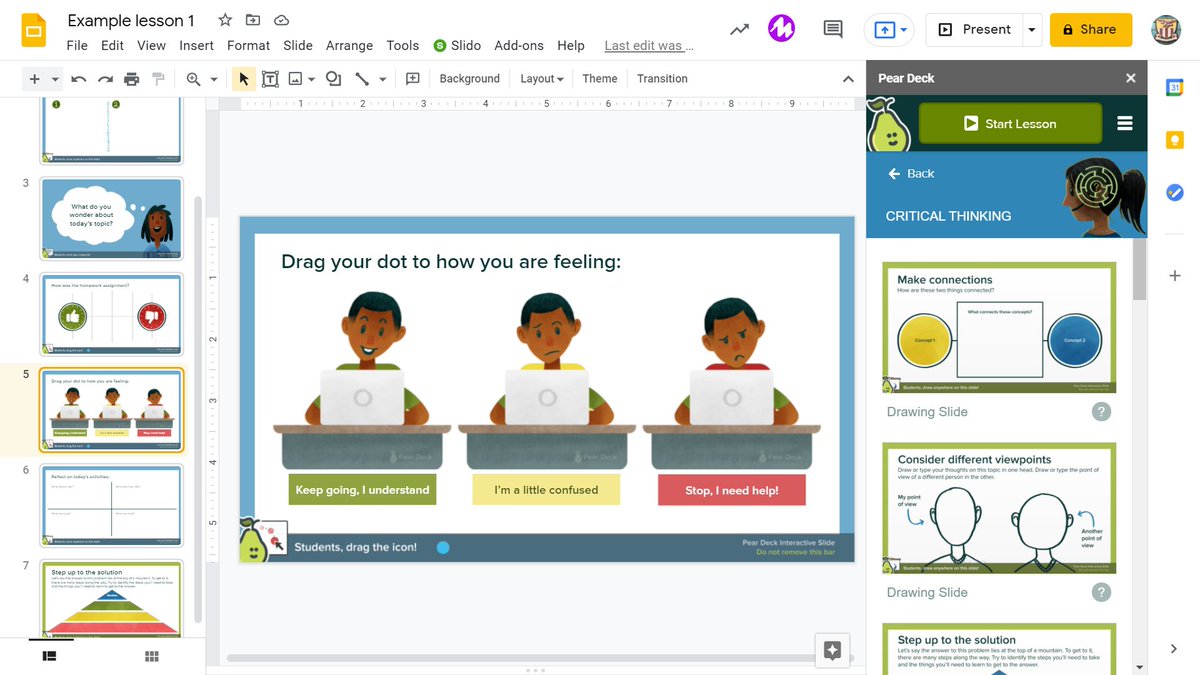
Task: Open Google Tasks in side panel
Action: point(1175,192)
